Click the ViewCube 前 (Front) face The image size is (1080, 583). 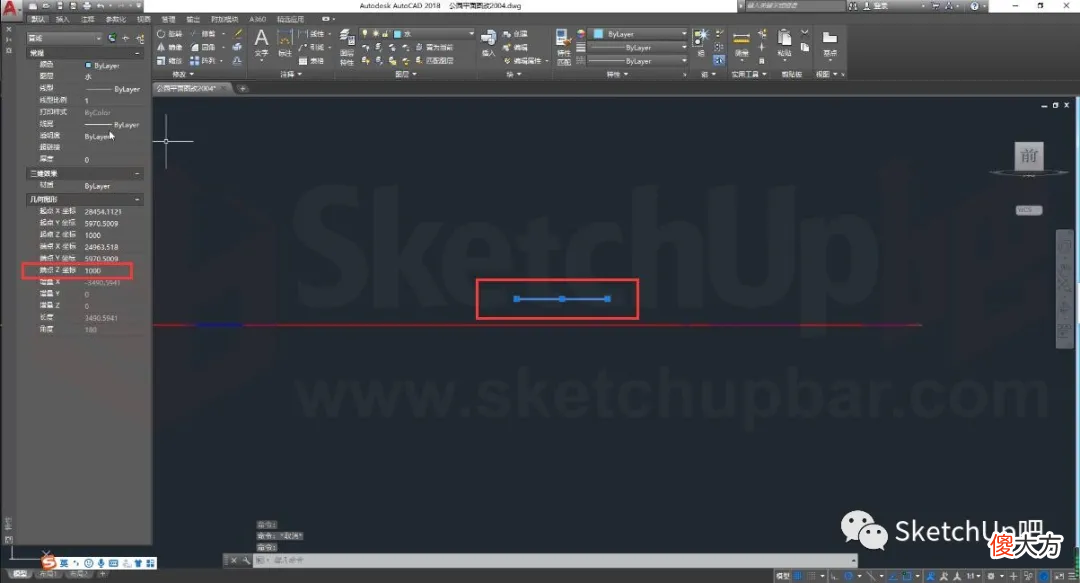point(1029,156)
